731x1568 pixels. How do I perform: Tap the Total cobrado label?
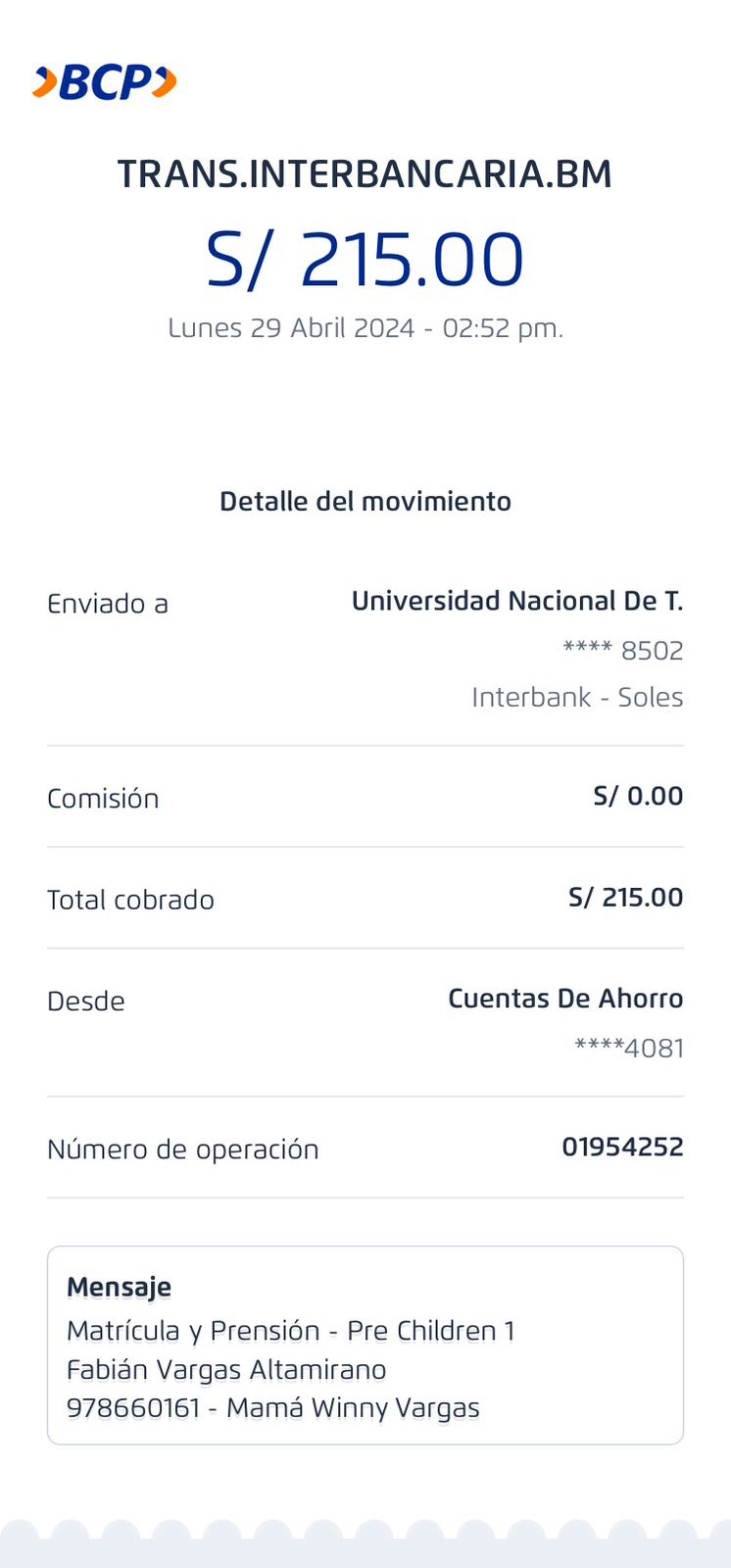(130, 900)
